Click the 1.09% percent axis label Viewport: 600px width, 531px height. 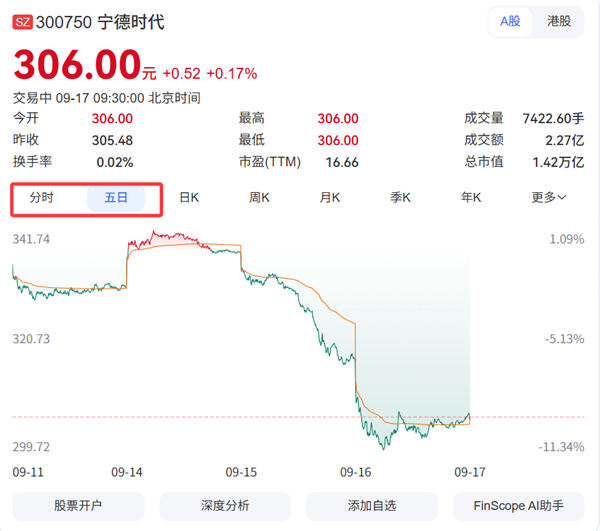[x=567, y=239]
